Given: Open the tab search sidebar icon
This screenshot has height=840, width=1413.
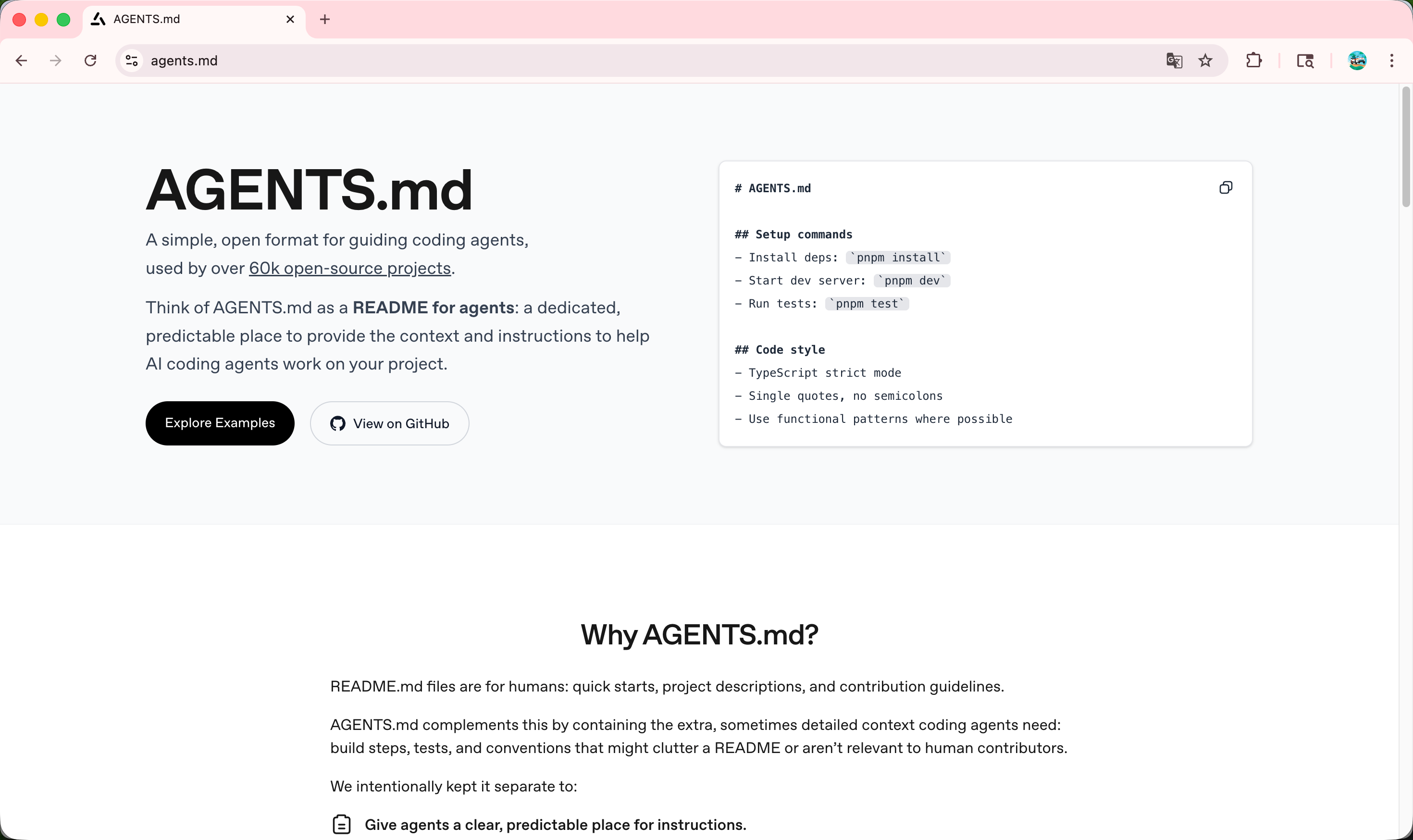Looking at the screenshot, I should 1305,61.
